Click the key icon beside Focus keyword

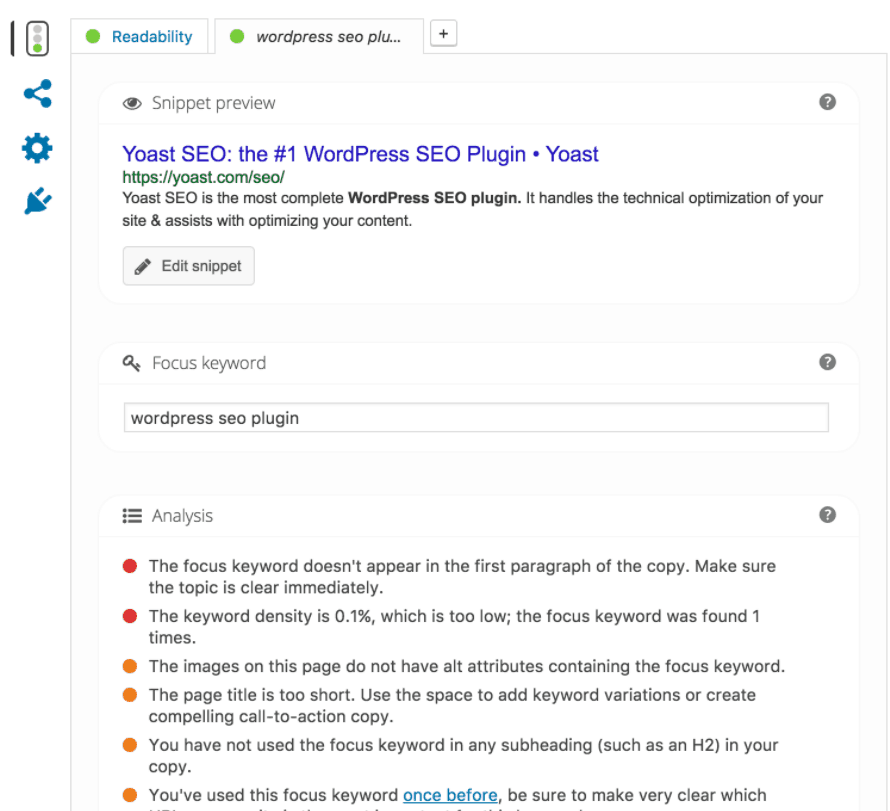132,363
